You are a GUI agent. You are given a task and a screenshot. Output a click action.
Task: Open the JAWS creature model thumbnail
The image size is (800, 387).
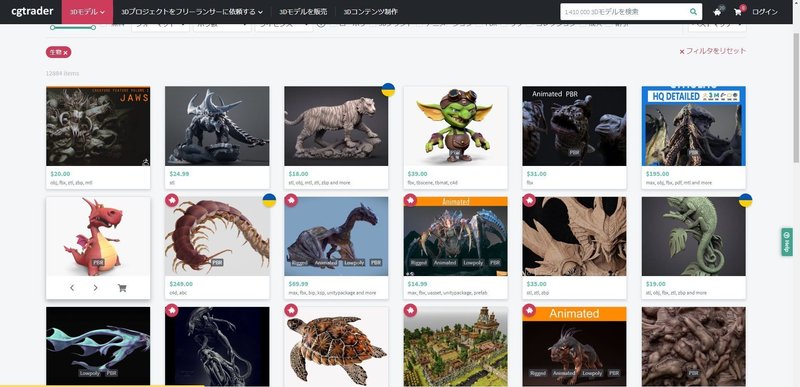click(x=98, y=126)
